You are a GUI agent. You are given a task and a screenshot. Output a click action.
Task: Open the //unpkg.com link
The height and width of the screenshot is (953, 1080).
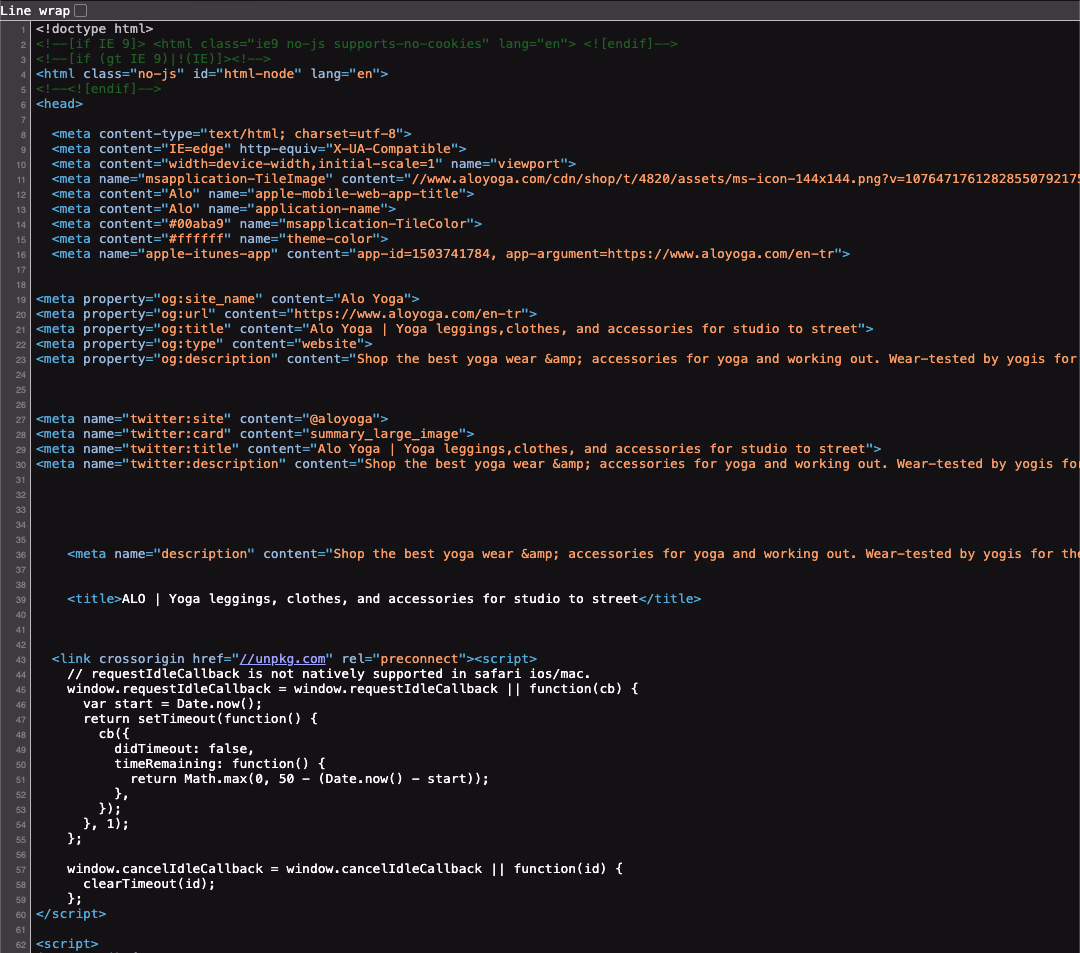pos(282,659)
